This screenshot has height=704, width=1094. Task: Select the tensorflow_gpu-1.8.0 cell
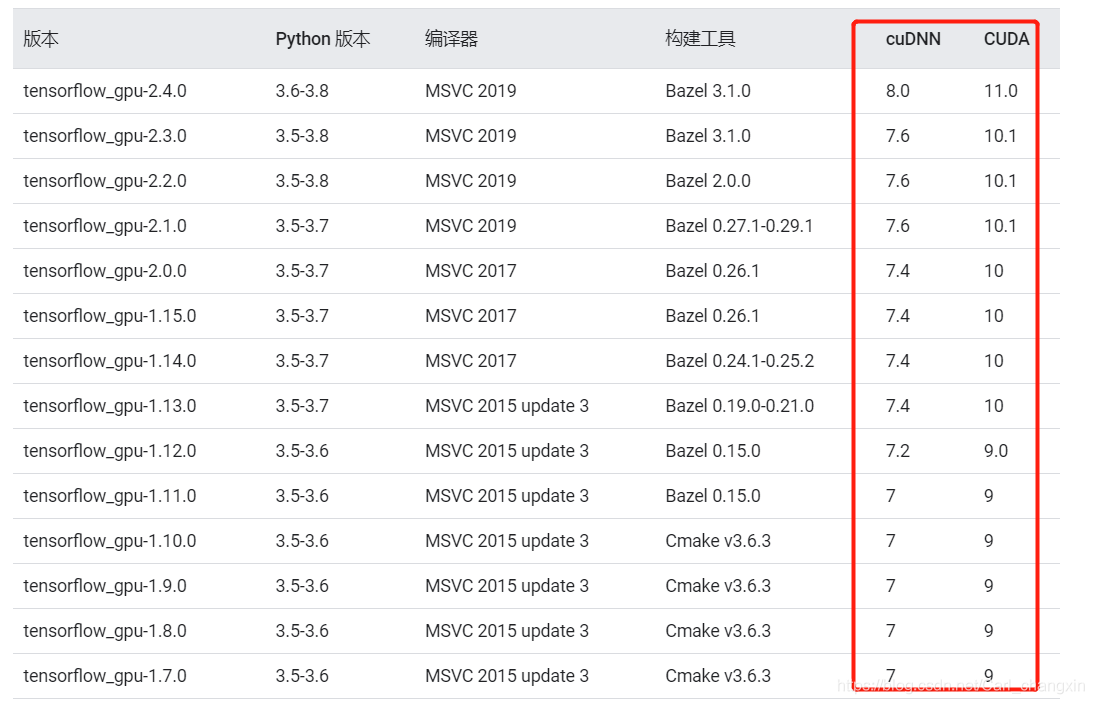click(105, 631)
